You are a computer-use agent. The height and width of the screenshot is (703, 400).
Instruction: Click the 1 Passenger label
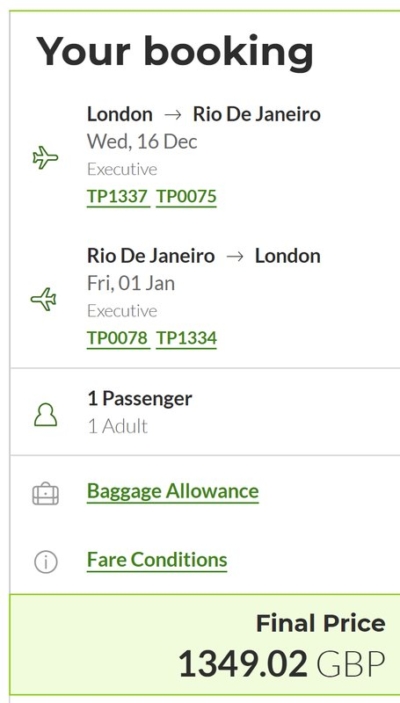(140, 399)
